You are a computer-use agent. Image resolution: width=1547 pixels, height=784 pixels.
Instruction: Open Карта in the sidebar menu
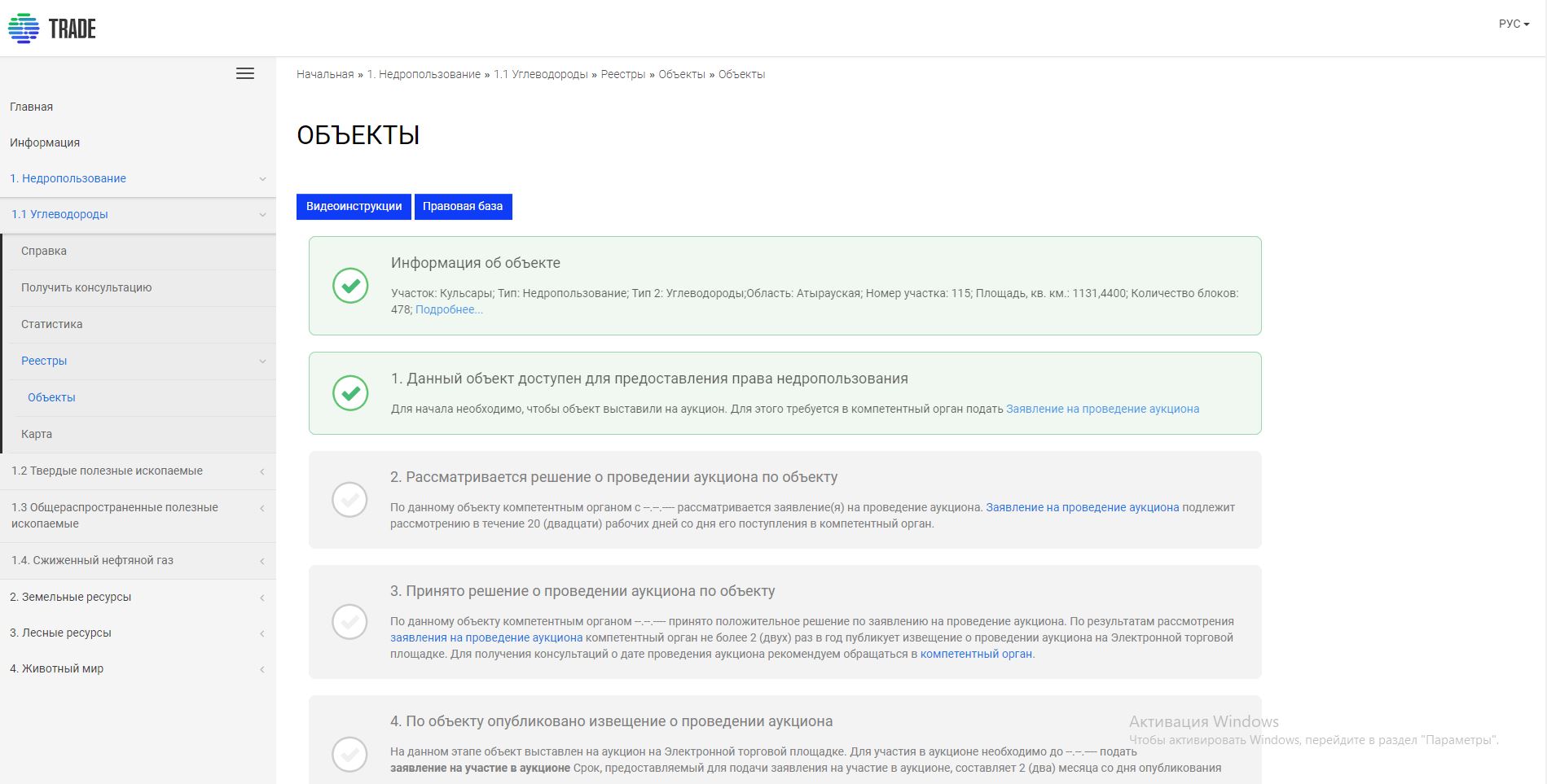coord(37,434)
